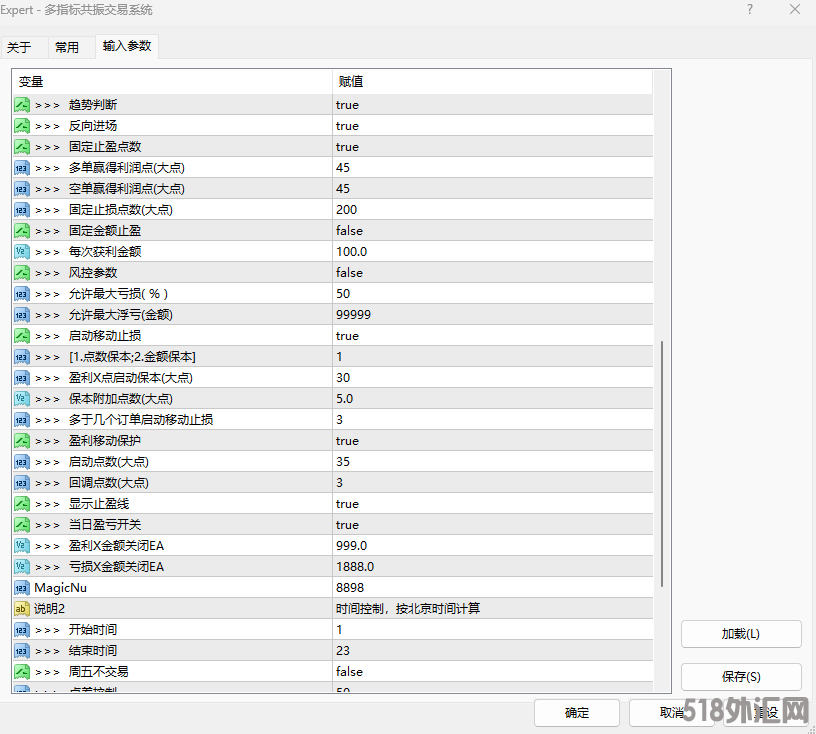Click the integer icon beside 固定止损点数(大点)

[x=22, y=210]
